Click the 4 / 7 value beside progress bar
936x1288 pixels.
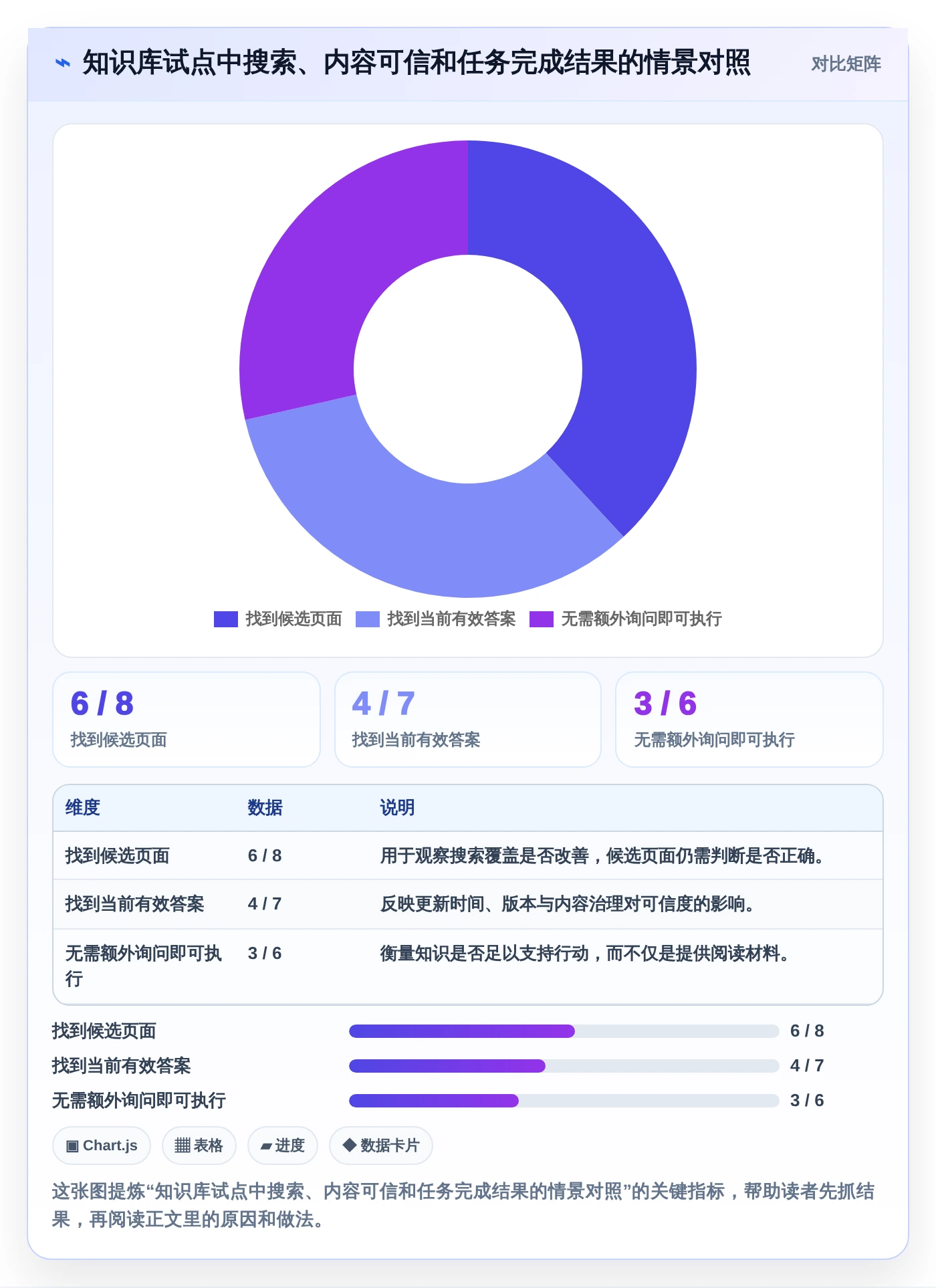(807, 1066)
